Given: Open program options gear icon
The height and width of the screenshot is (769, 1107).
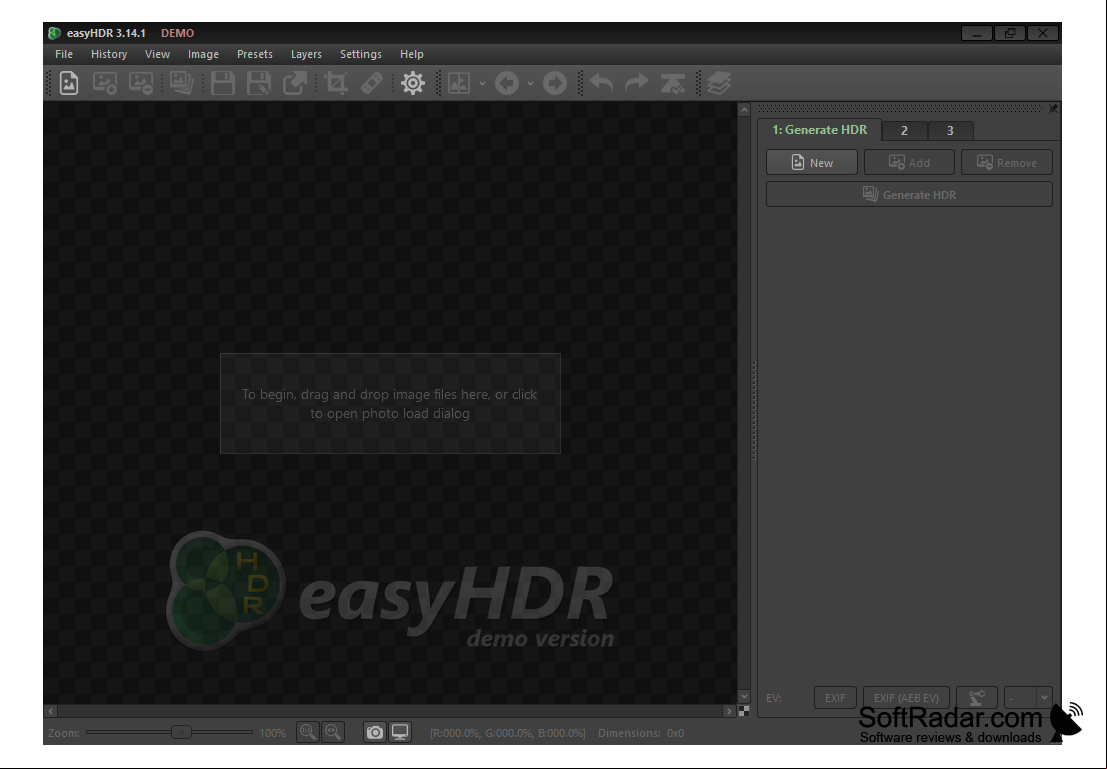Looking at the screenshot, I should (x=413, y=83).
